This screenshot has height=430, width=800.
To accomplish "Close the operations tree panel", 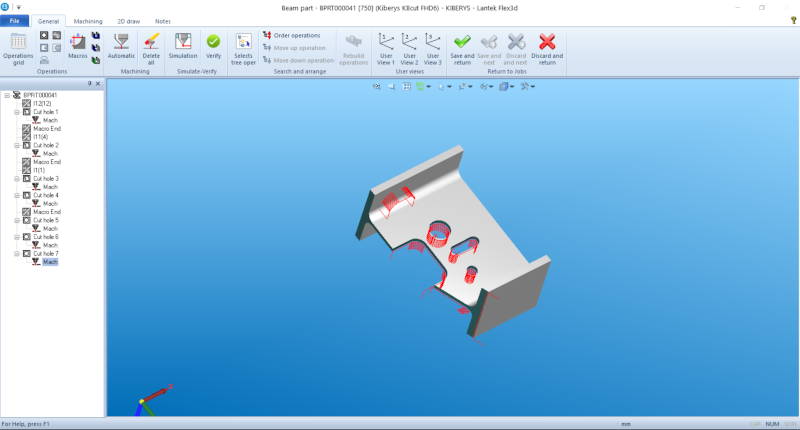I will tap(98, 83).
